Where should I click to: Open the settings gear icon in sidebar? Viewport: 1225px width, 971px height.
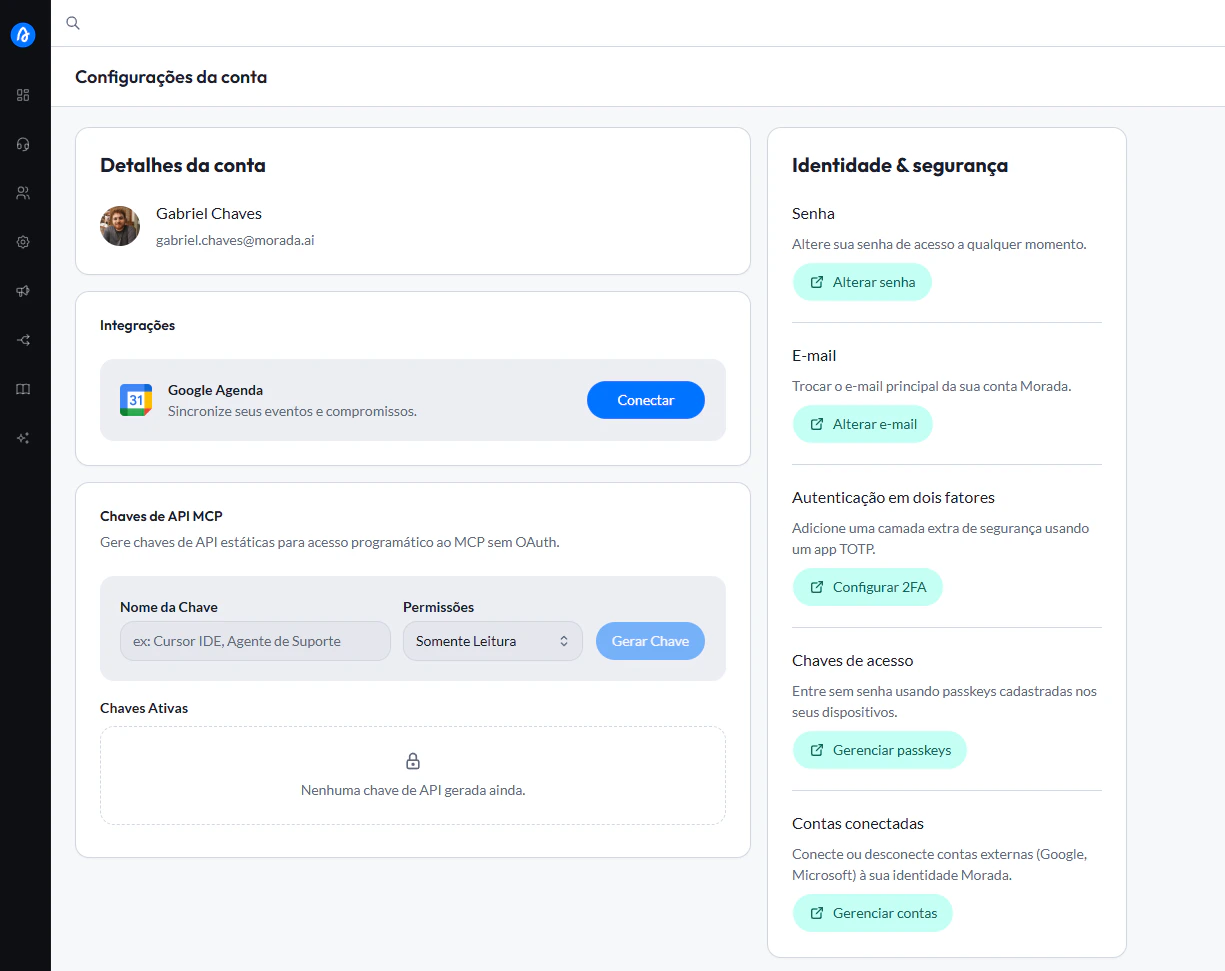(x=23, y=242)
